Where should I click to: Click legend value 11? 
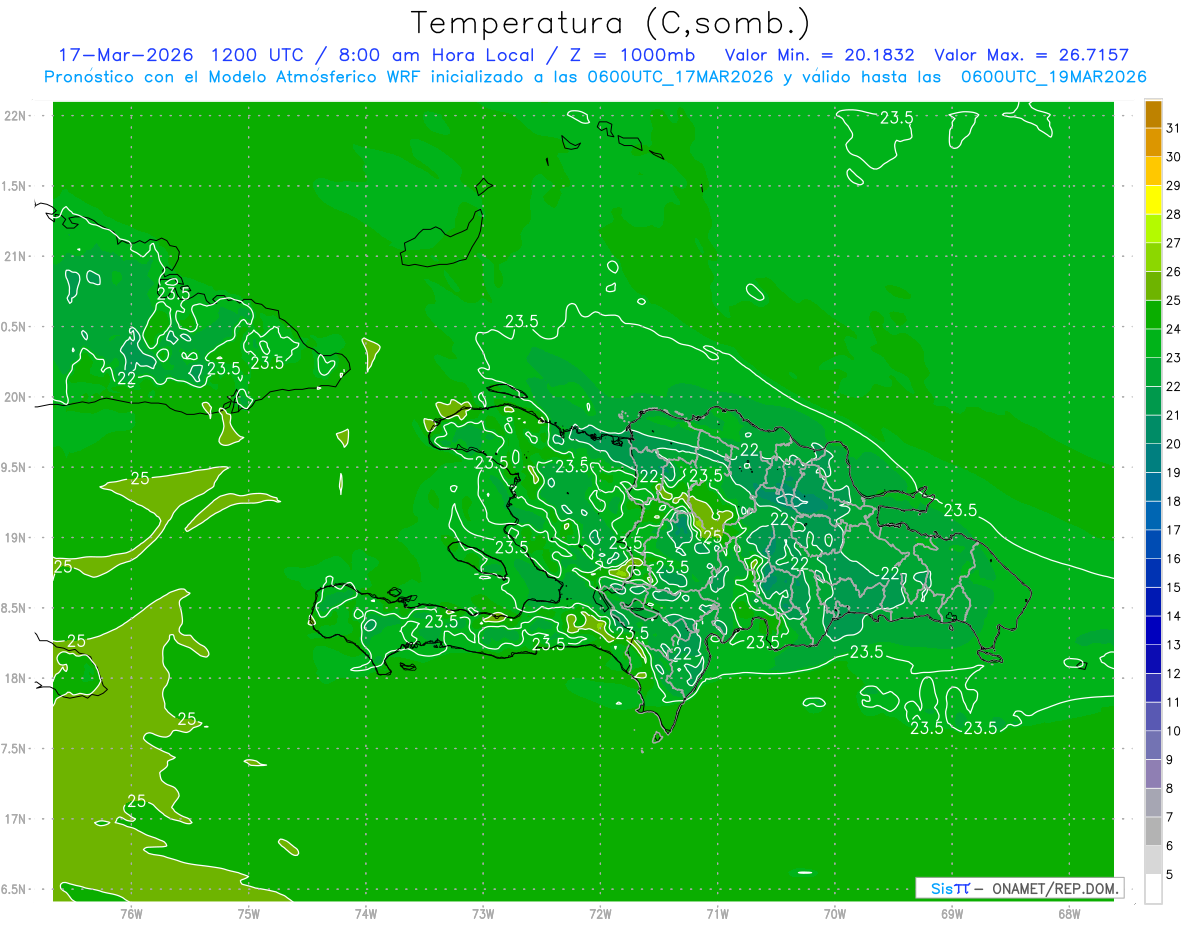coord(1174,702)
